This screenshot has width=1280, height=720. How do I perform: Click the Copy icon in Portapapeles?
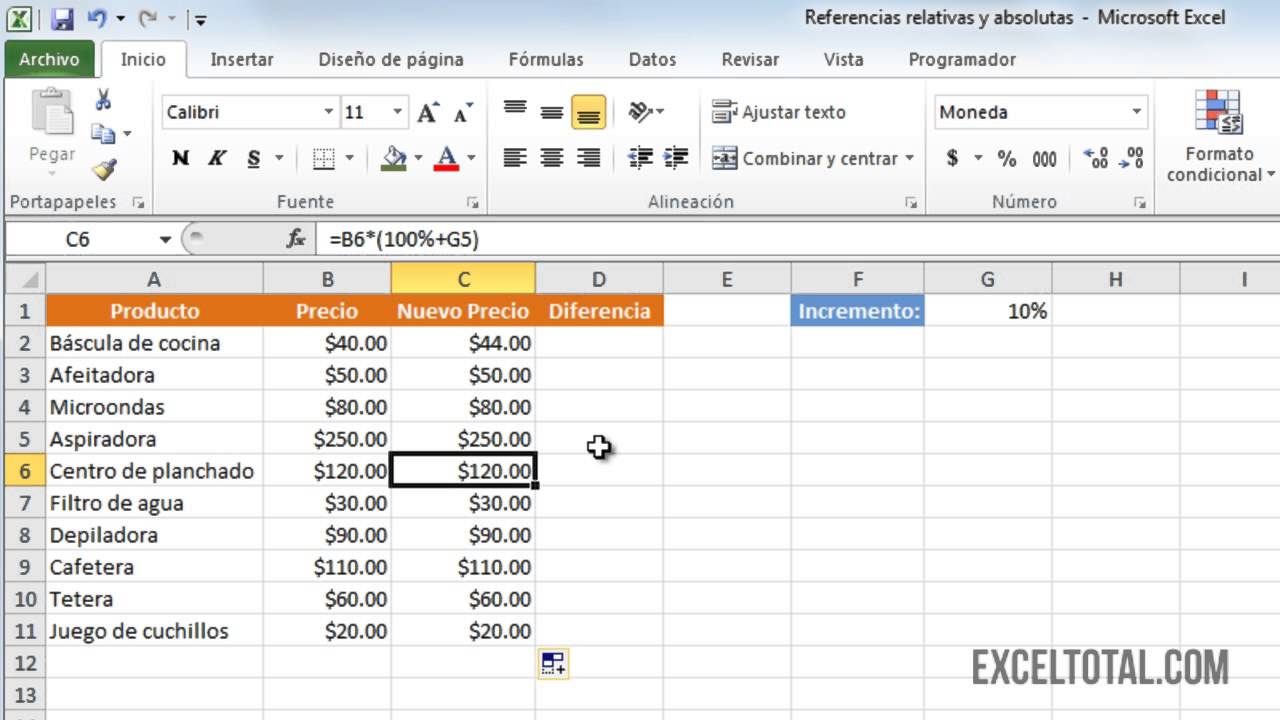pyautogui.click(x=103, y=133)
